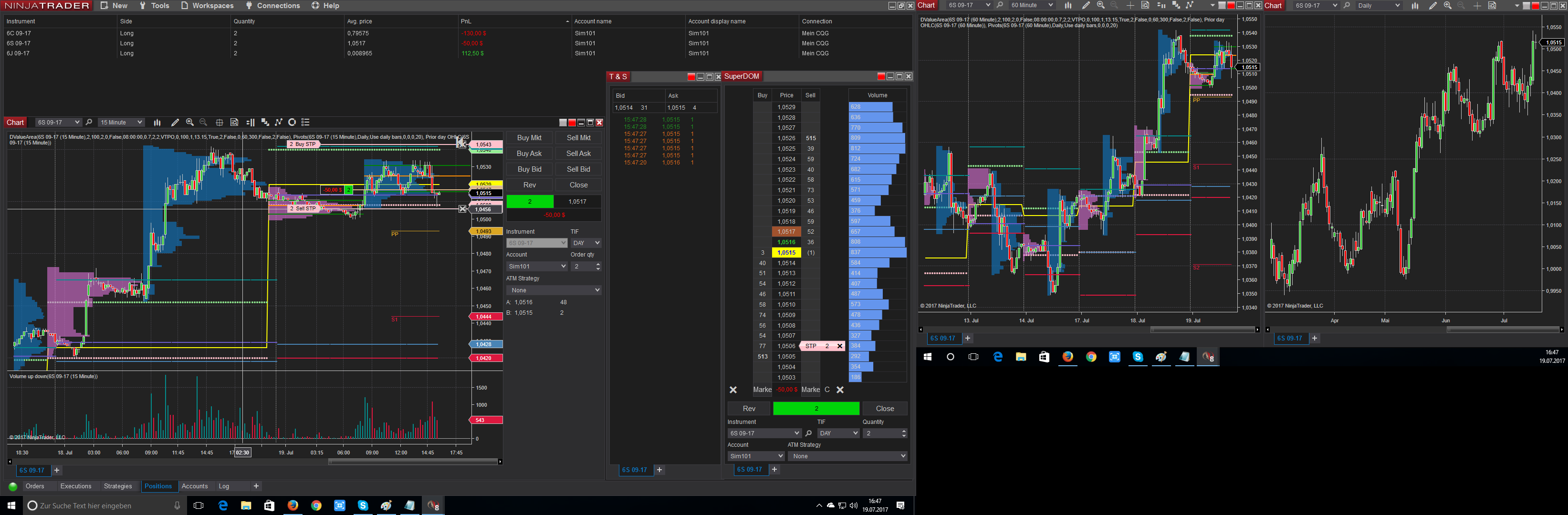Select drawing tools pencil in 60 Minute chart
Image resolution: width=1568 pixels, height=515 pixels.
coord(1086,5)
